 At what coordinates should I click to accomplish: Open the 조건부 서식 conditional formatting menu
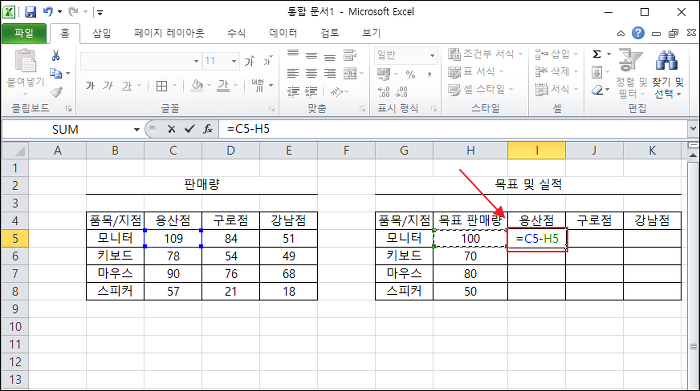click(485, 54)
